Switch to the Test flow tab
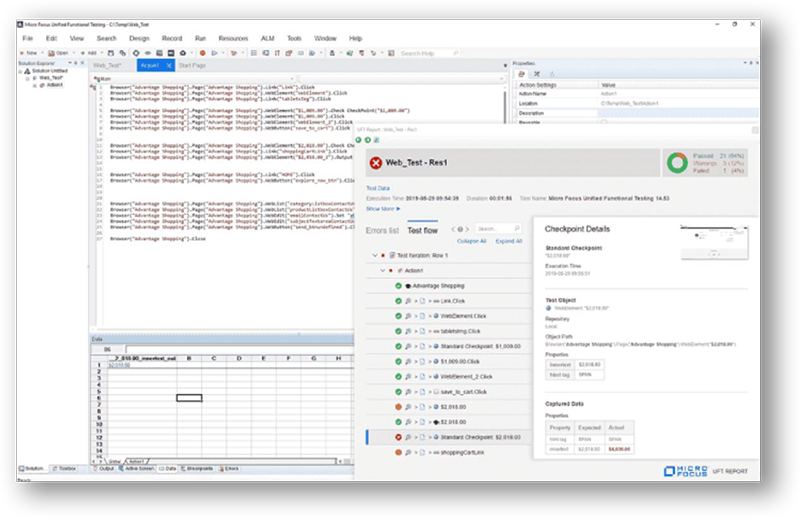The width and height of the screenshot is (800, 518). pos(422,231)
